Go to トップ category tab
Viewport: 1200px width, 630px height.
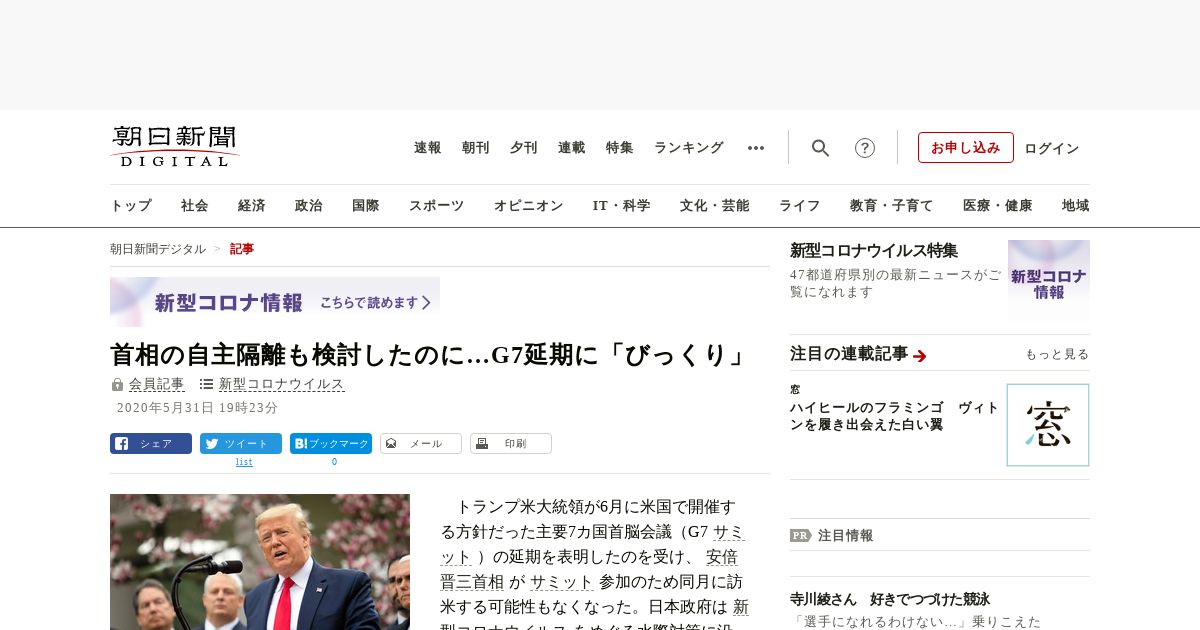coord(131,206)
